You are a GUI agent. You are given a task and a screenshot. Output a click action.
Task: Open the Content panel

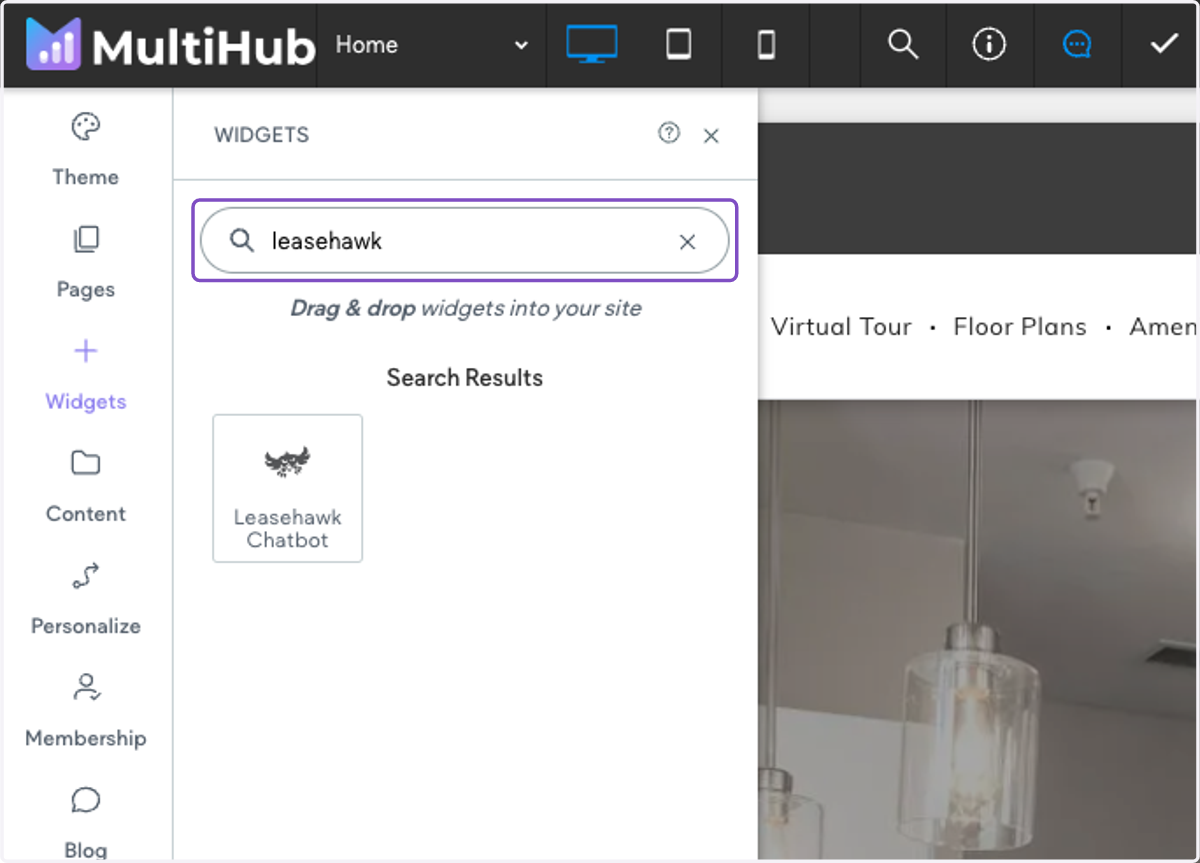(x=86, y=487)
